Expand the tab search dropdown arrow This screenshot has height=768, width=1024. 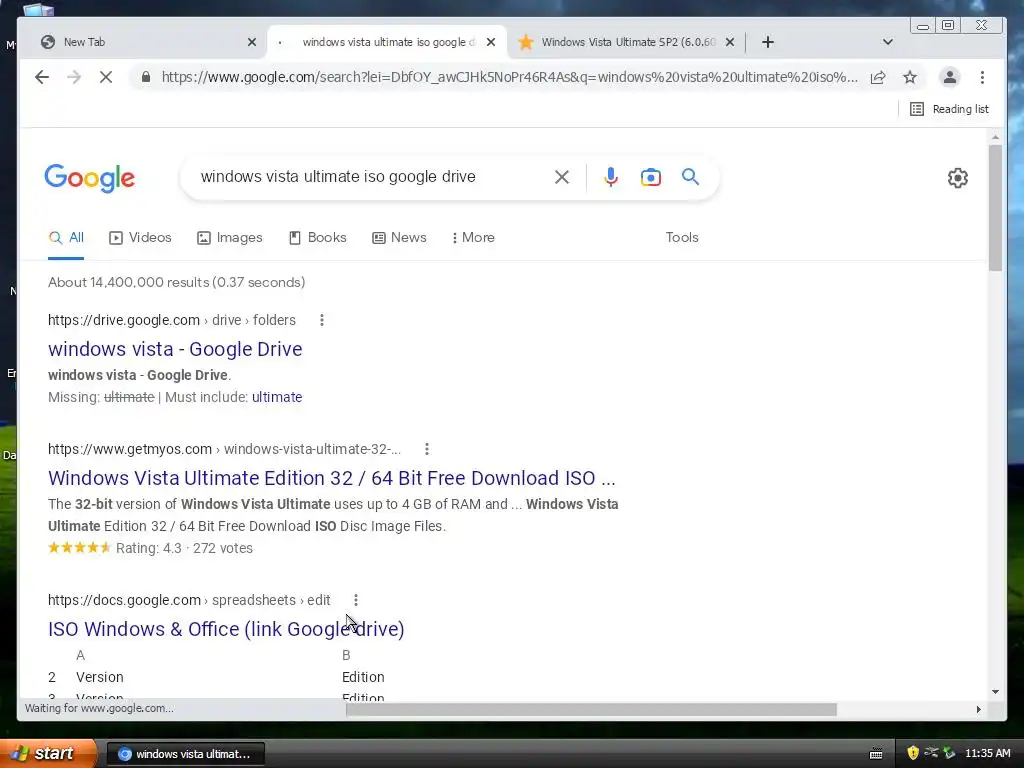click(x=888, y=42)
